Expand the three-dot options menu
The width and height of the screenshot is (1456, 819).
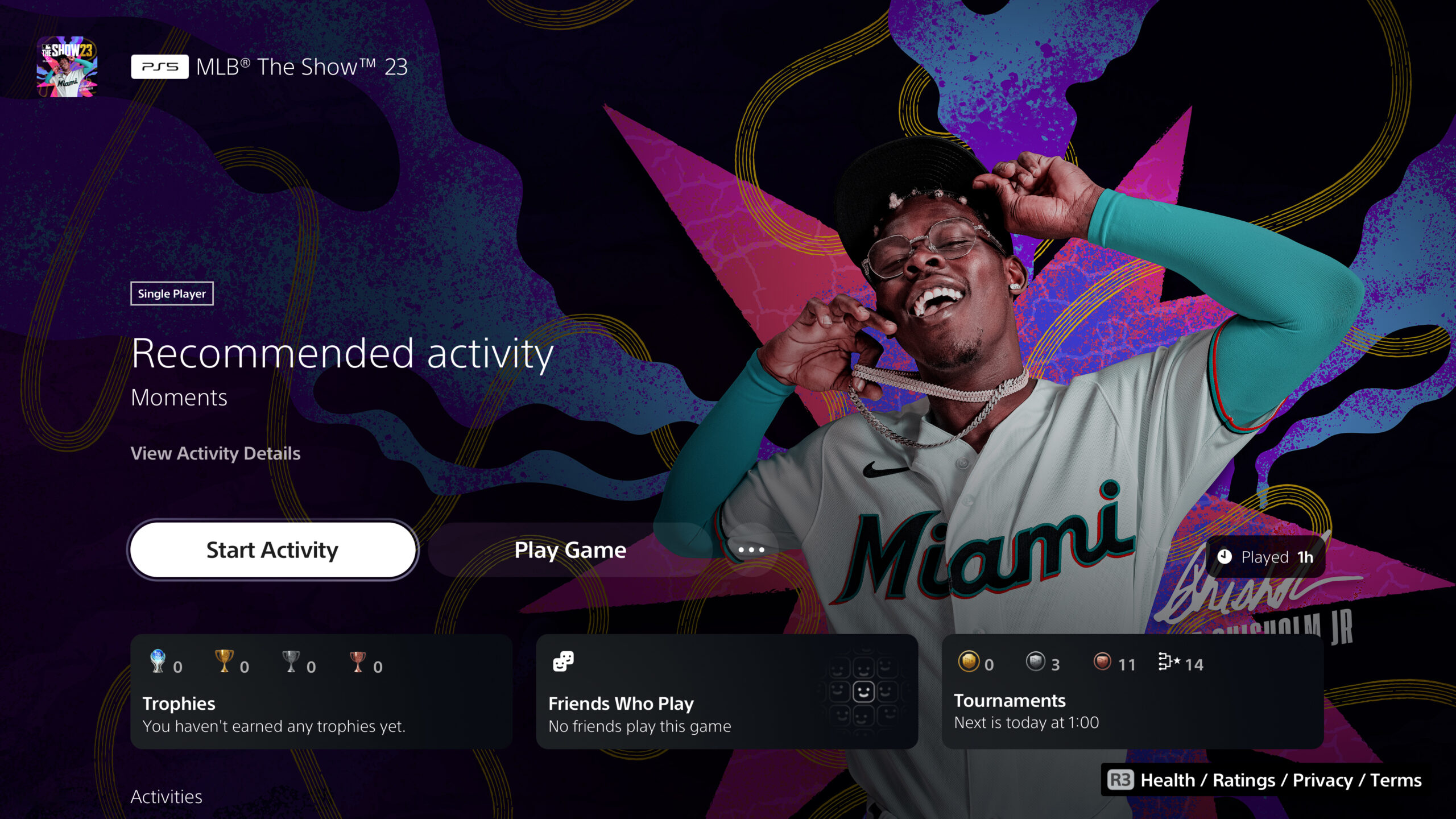749,549
